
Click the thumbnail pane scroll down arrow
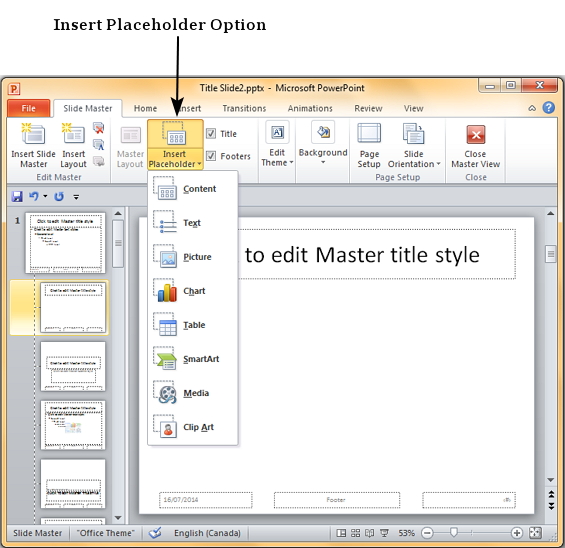118,518
